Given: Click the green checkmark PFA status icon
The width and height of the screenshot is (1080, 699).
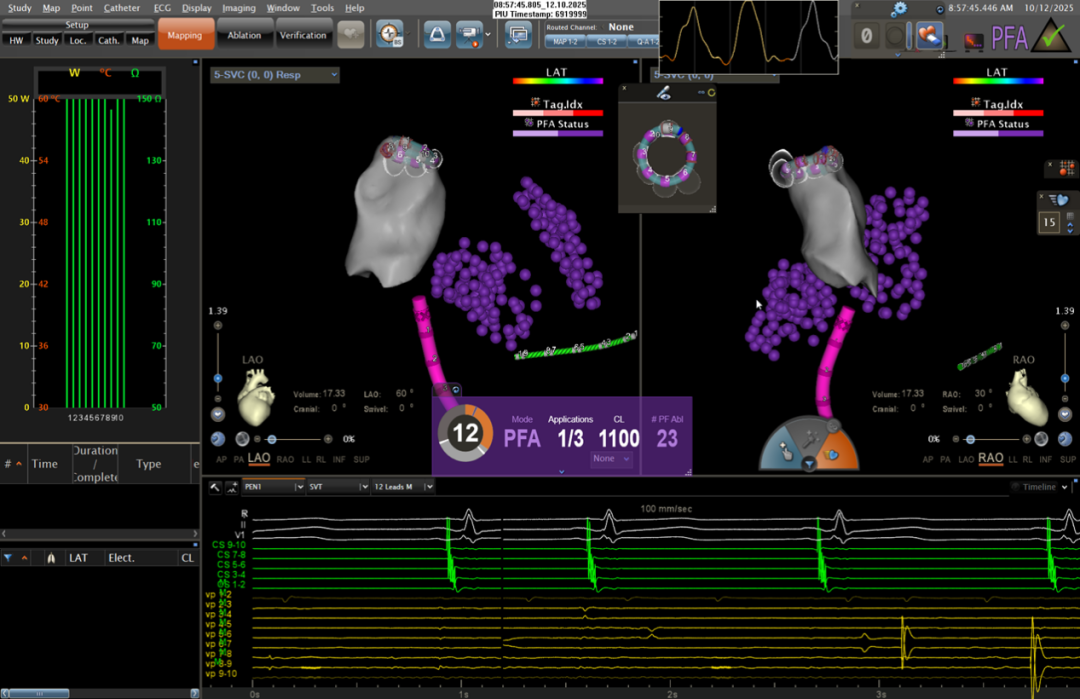Looking at the screenshot, I should (x=1051, y=36).
